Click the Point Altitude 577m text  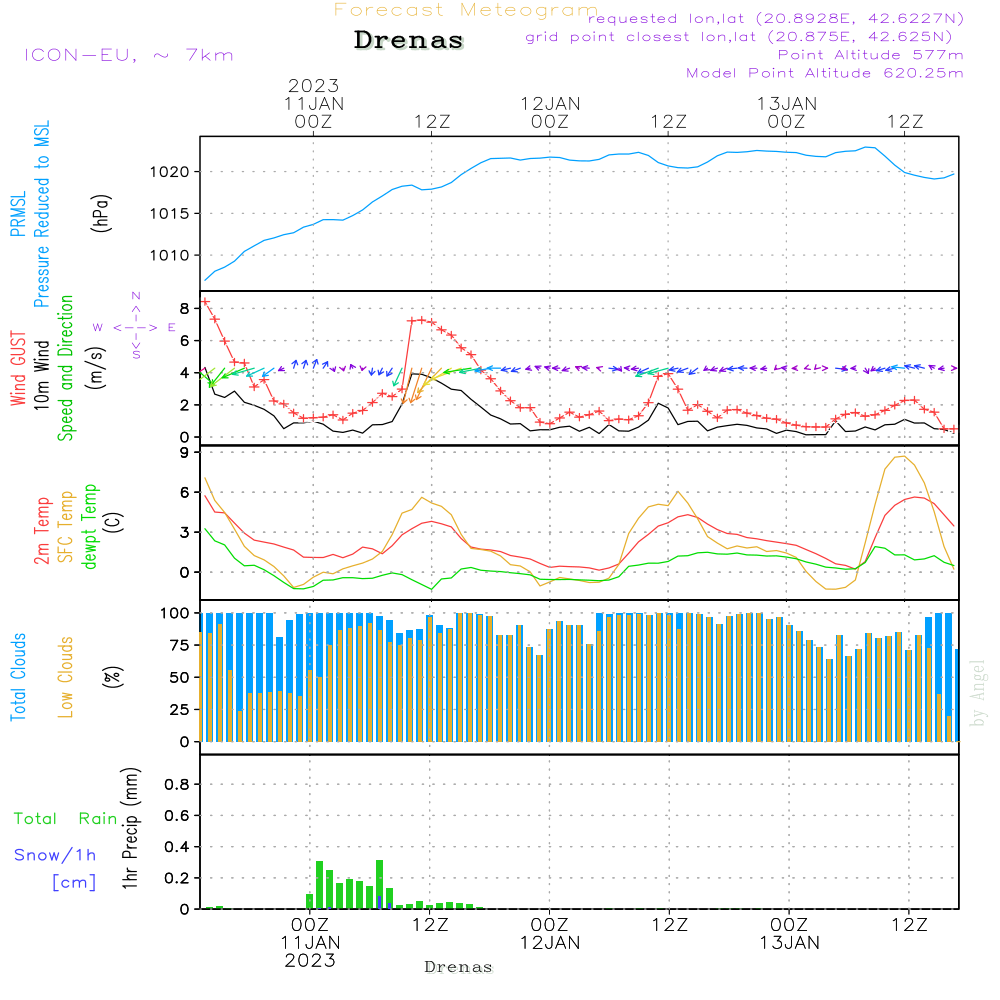(871, 55)
